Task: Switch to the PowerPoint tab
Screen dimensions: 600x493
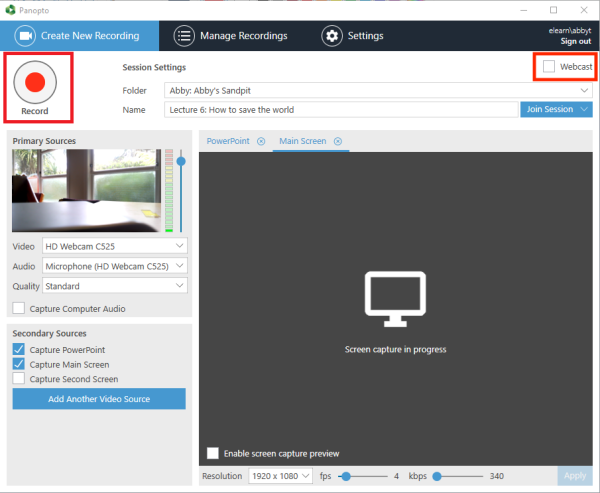Action: [226, 142]
